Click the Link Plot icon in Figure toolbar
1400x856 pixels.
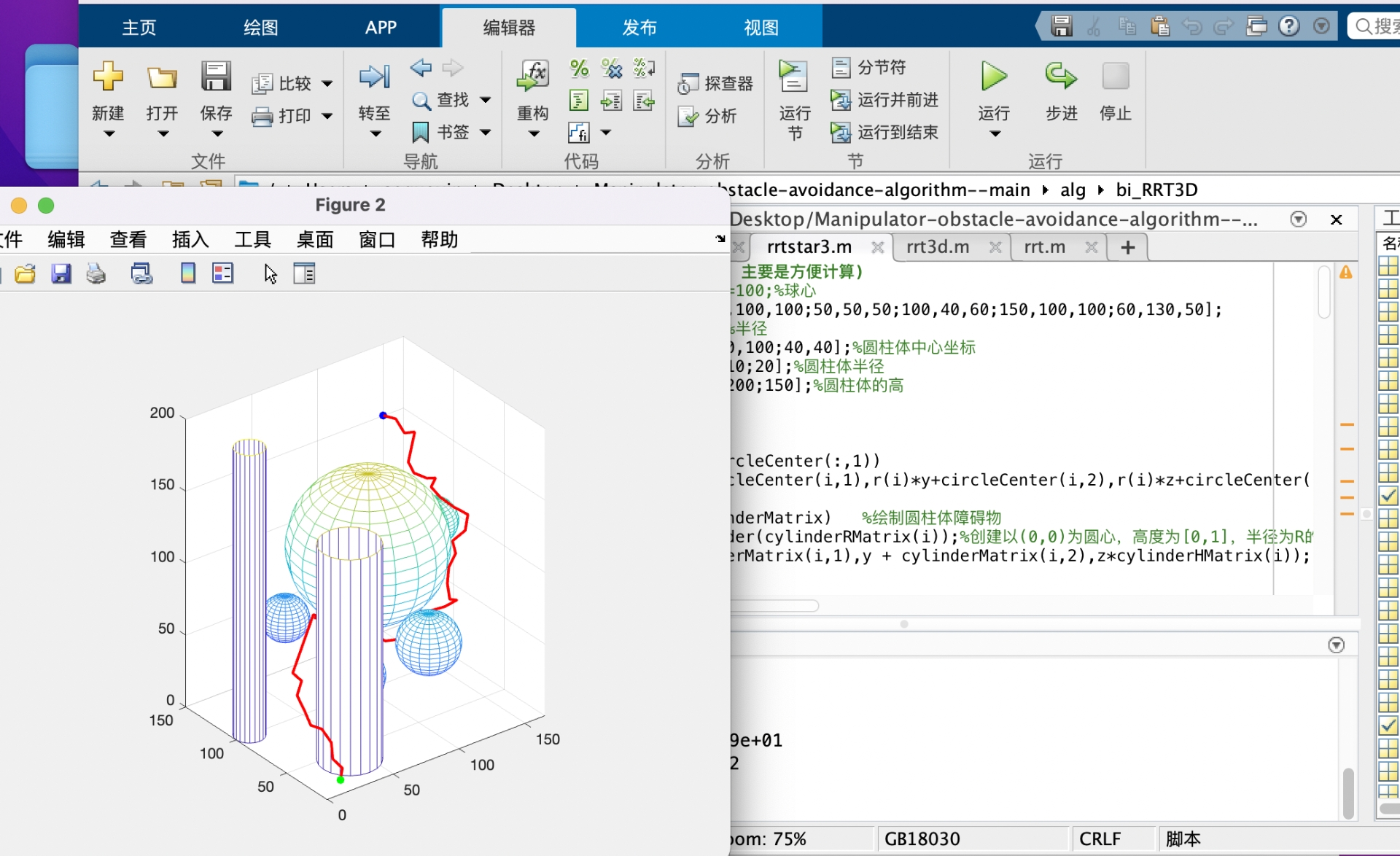(x=141, y=273)
